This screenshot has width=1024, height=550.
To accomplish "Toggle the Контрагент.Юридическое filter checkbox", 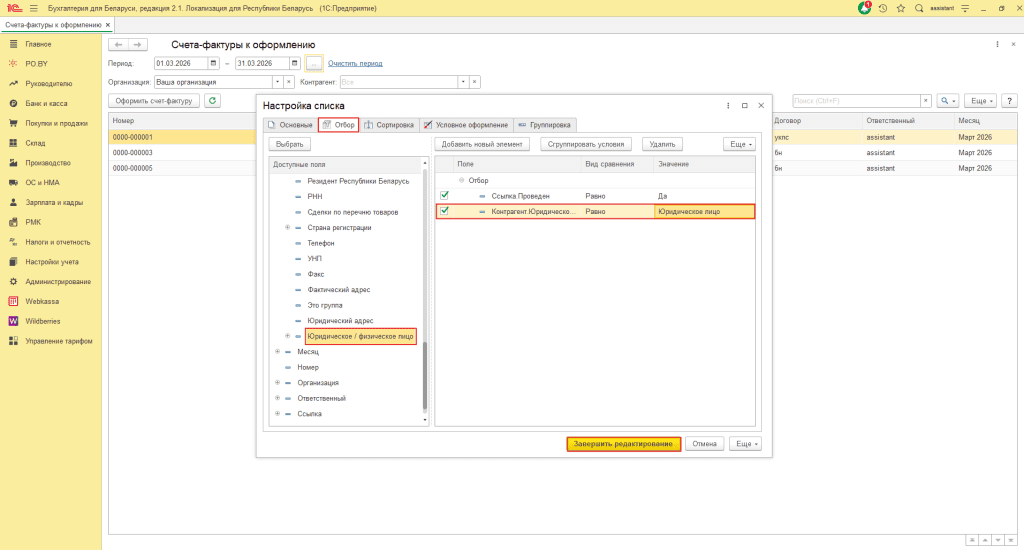I will click(x=445, y=211).
